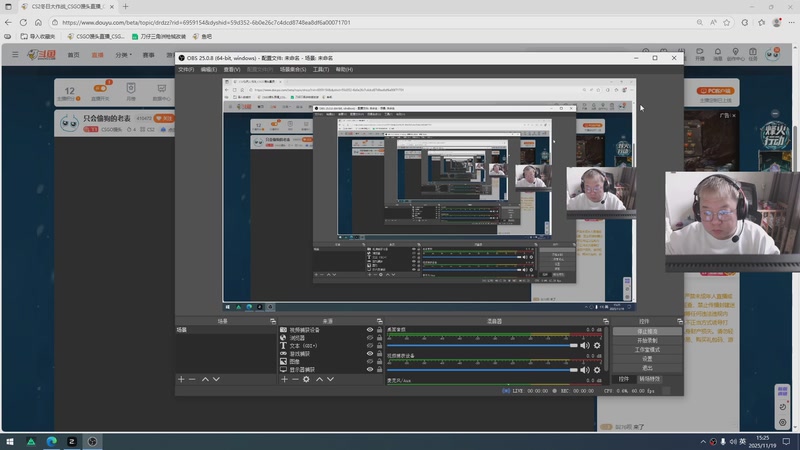This screenshot has width=800, height=450.
Task: Mute the 桌面音频 speaker icon in mixer
Action: pyautogui.click(x=585, y=345)
